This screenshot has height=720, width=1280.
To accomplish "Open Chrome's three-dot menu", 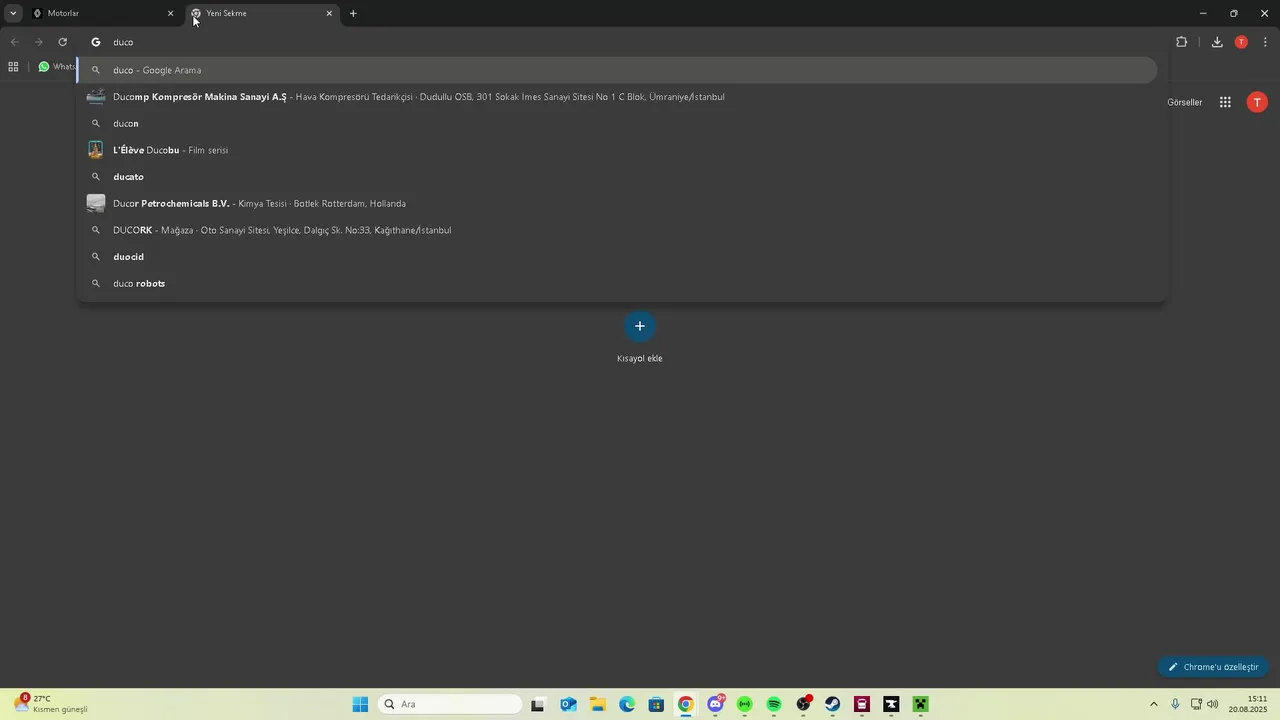I will coord(1266,42).
